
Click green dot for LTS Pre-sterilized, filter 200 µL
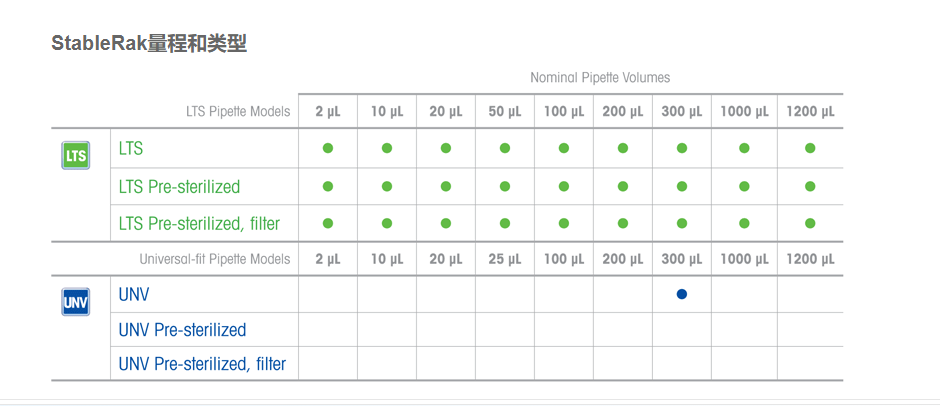[623, 223]
